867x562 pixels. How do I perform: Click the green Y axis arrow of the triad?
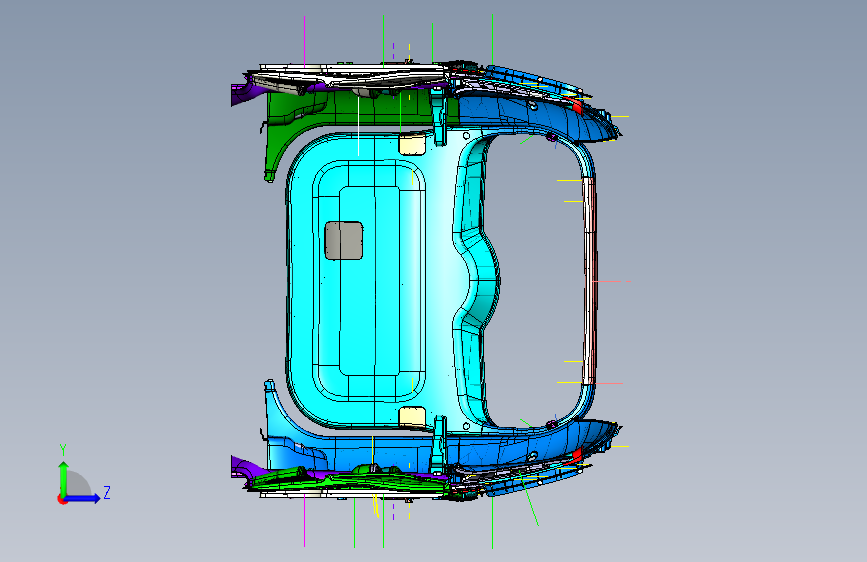click(63, 480)
